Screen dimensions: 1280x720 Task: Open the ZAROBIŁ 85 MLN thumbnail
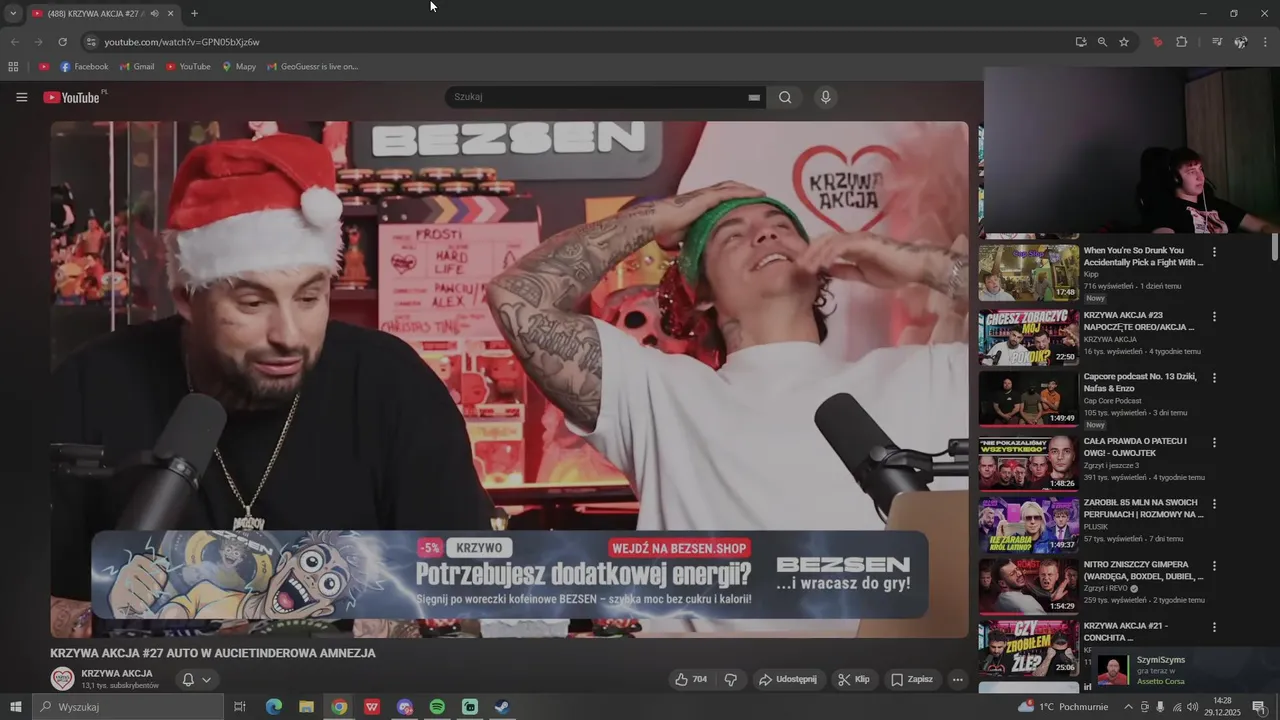click(1028, 524)
